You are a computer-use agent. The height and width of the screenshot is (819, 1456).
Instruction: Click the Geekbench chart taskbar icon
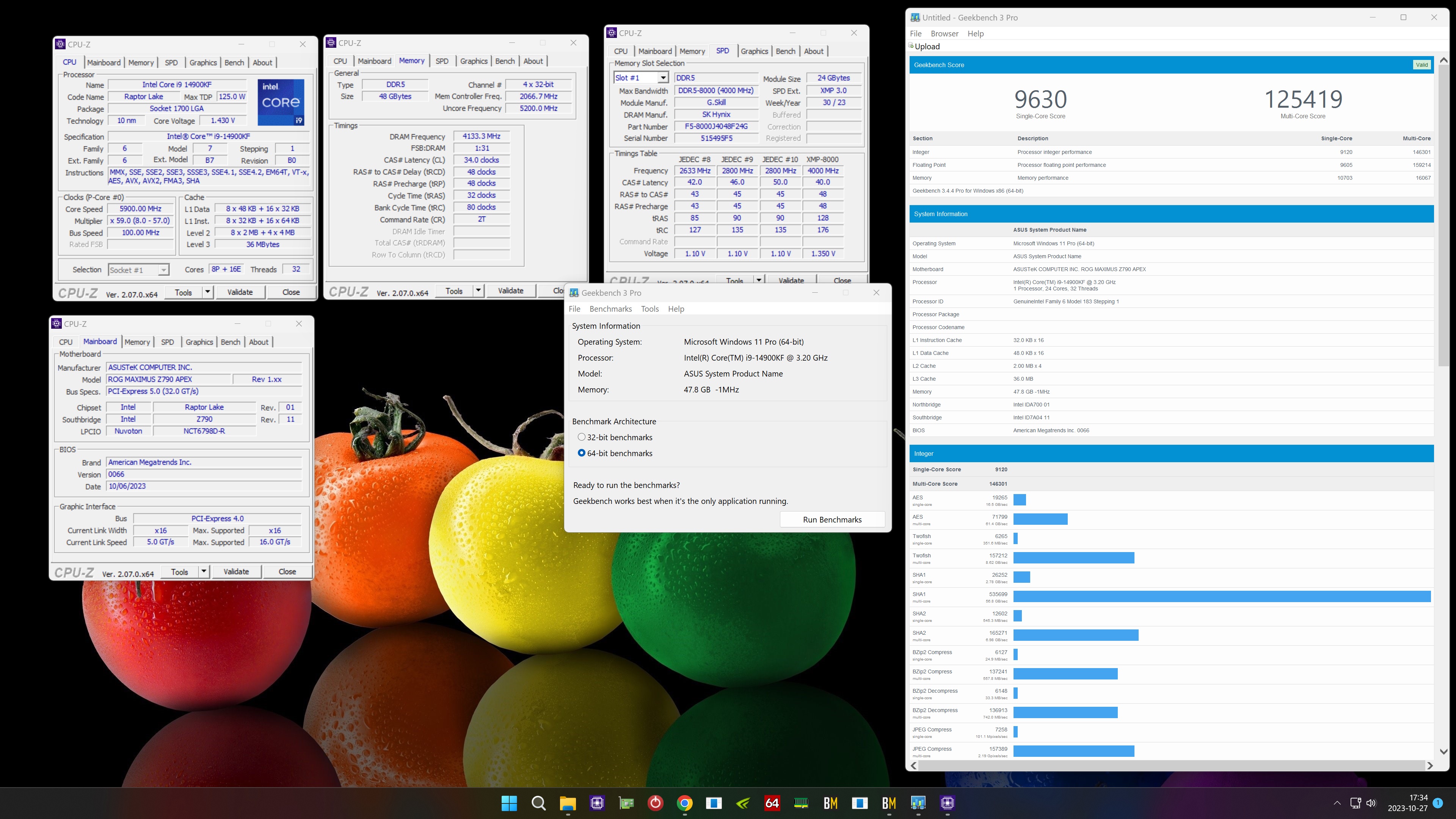(918, 803)
